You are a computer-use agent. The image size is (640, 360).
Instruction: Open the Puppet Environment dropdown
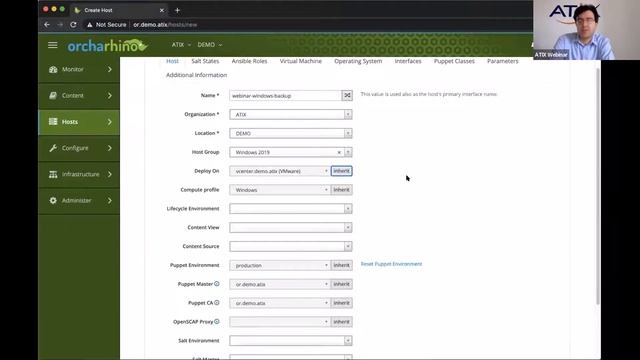tap(280, 265)
